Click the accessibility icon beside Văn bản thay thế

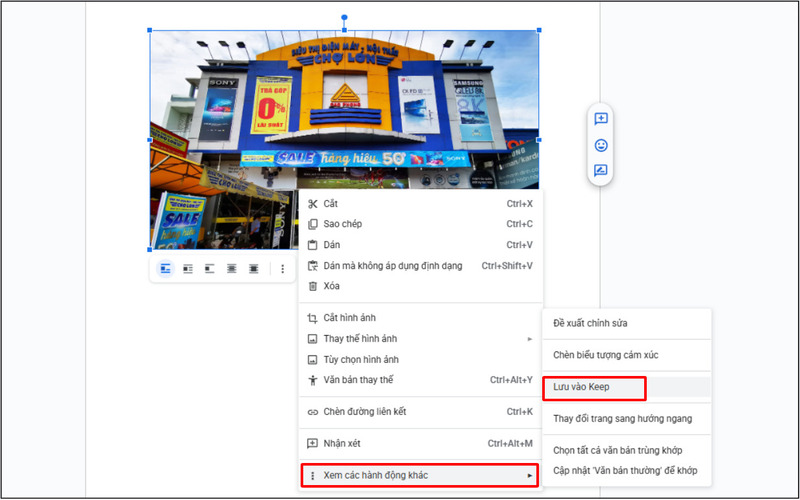click(x=313, y=381)
